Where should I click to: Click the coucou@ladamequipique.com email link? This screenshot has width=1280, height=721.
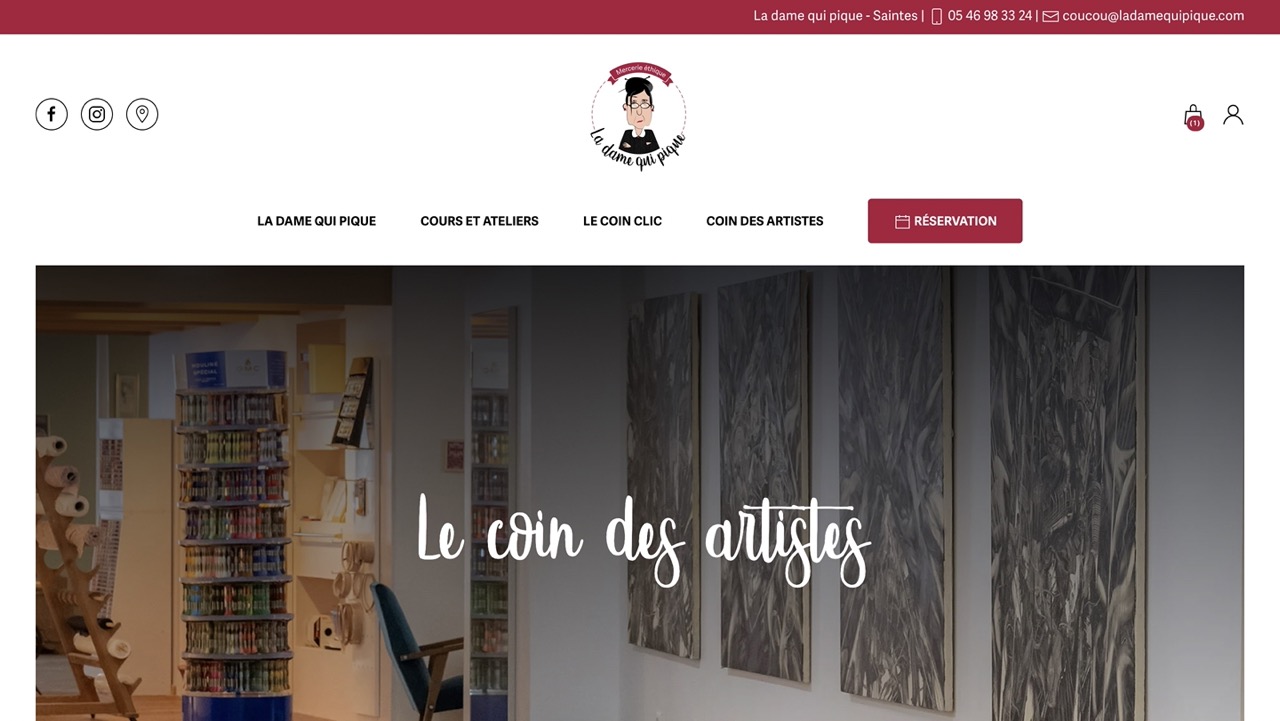(1153, 16)
